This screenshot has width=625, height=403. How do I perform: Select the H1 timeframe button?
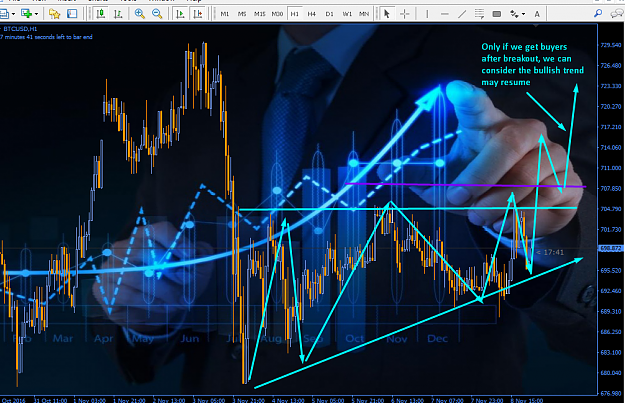(295, 14)
